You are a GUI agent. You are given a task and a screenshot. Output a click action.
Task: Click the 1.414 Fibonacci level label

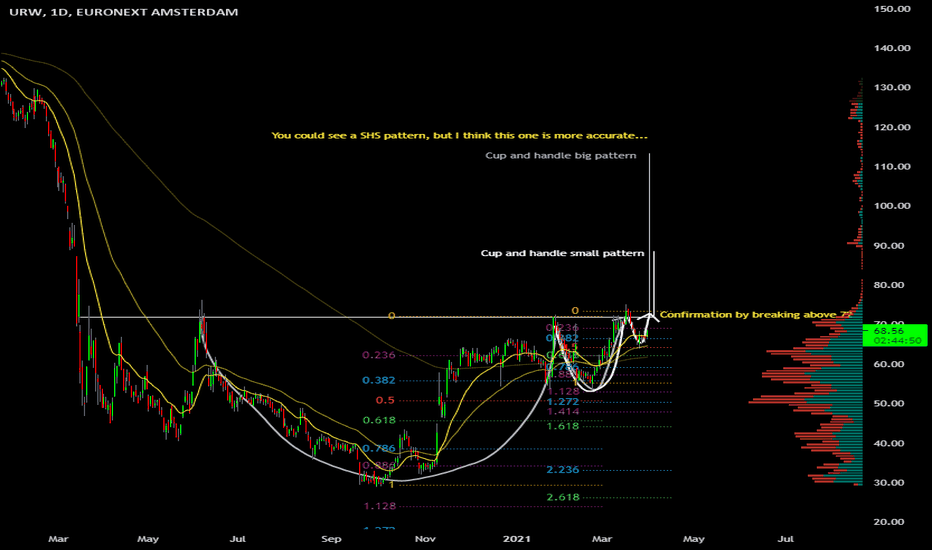coord(563,411)
